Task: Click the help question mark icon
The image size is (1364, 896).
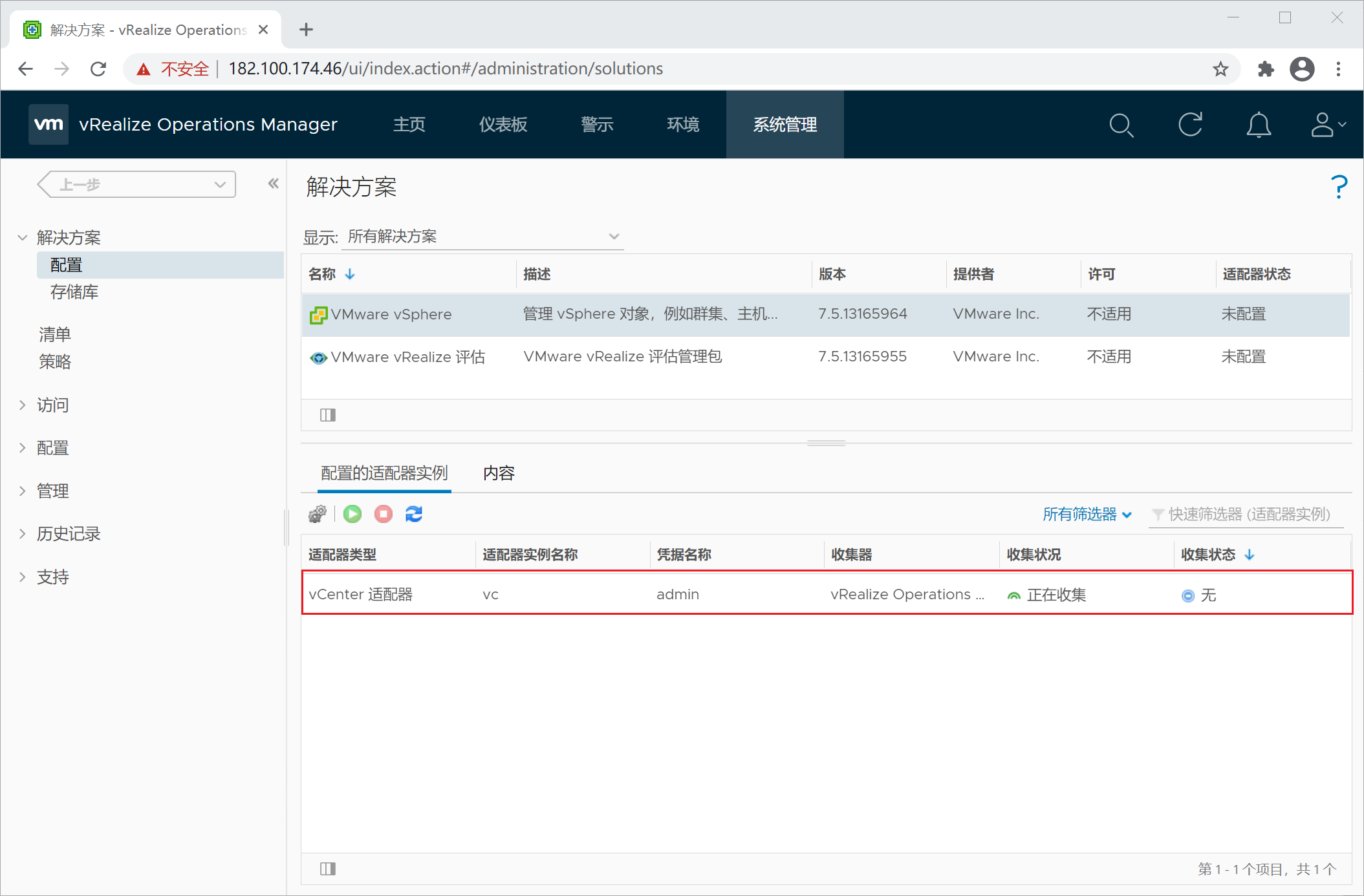Action: coord(1339,187)
